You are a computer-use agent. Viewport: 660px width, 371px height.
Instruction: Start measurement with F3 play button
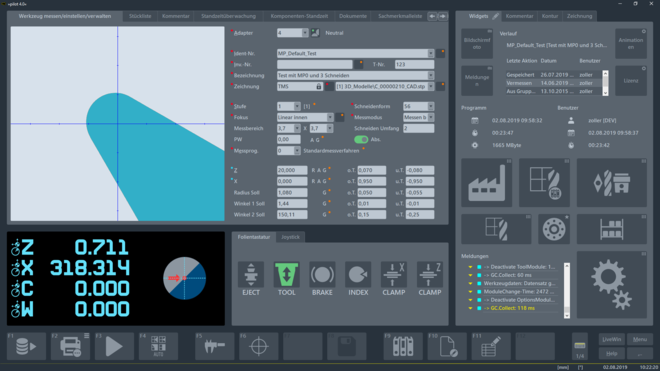click(x=114, y=346)
